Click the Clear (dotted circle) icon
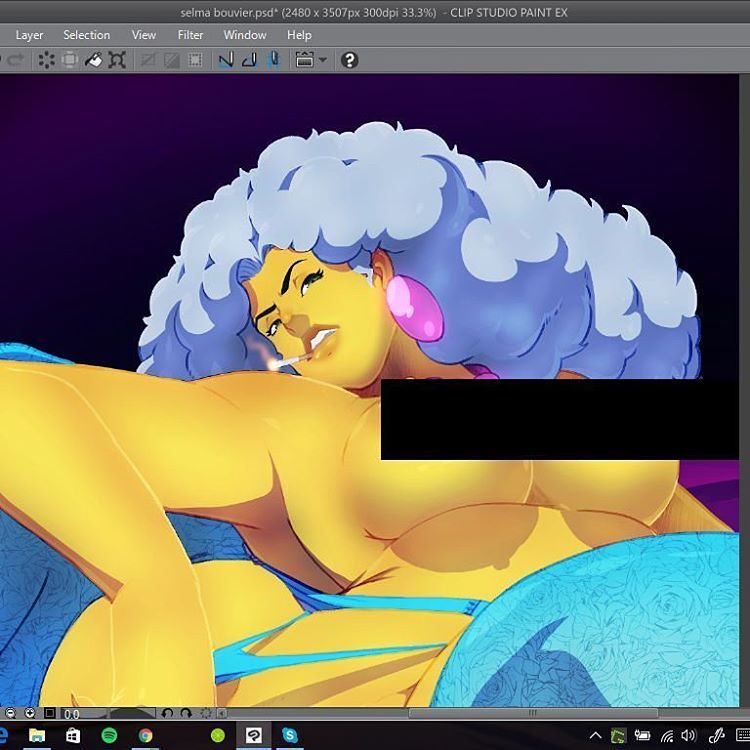The width and height of the screenshot is (750, 750). [x=46, y=60]
